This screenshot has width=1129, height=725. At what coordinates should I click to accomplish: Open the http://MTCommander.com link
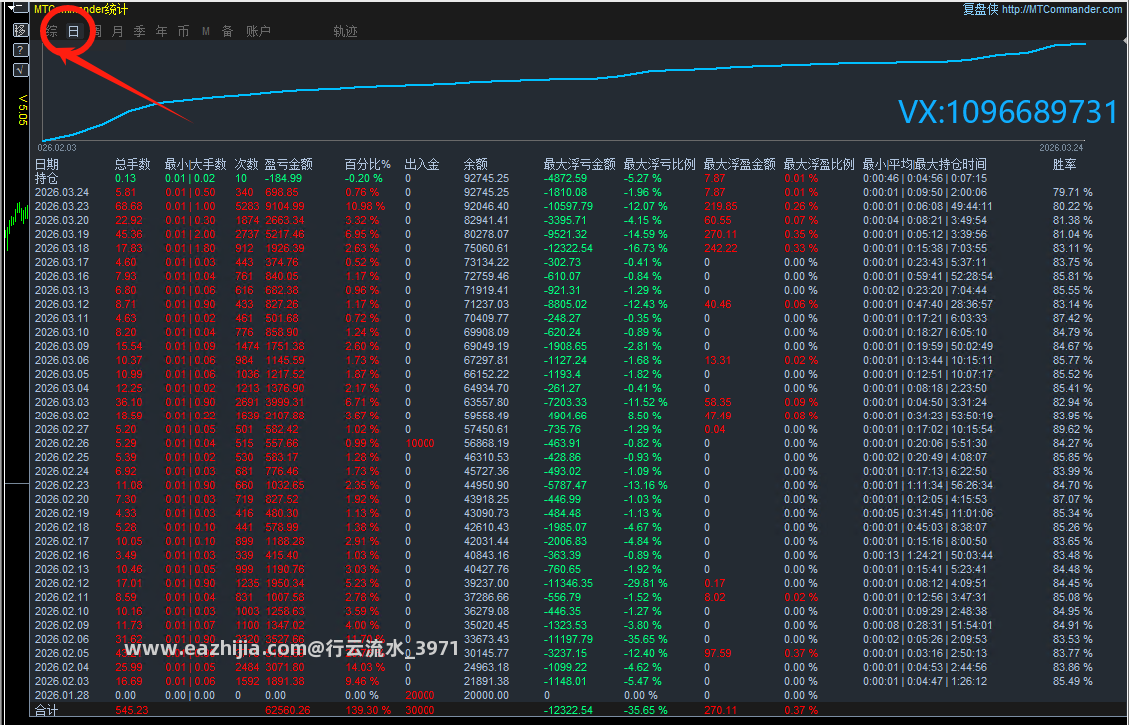pos(1061,9)
